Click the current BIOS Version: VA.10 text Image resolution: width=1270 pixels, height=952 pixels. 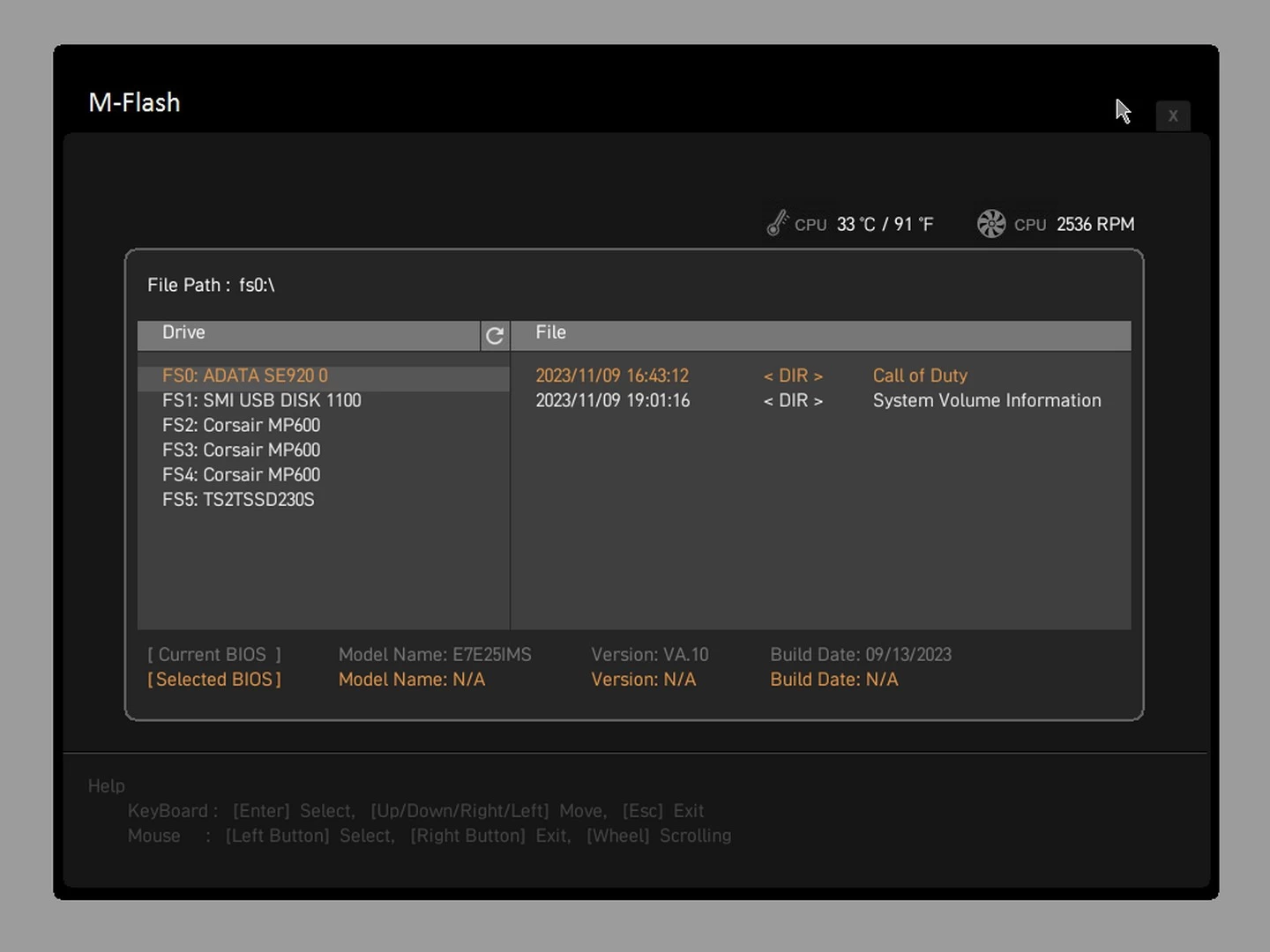pyautogui.click(x=649, y=655)
